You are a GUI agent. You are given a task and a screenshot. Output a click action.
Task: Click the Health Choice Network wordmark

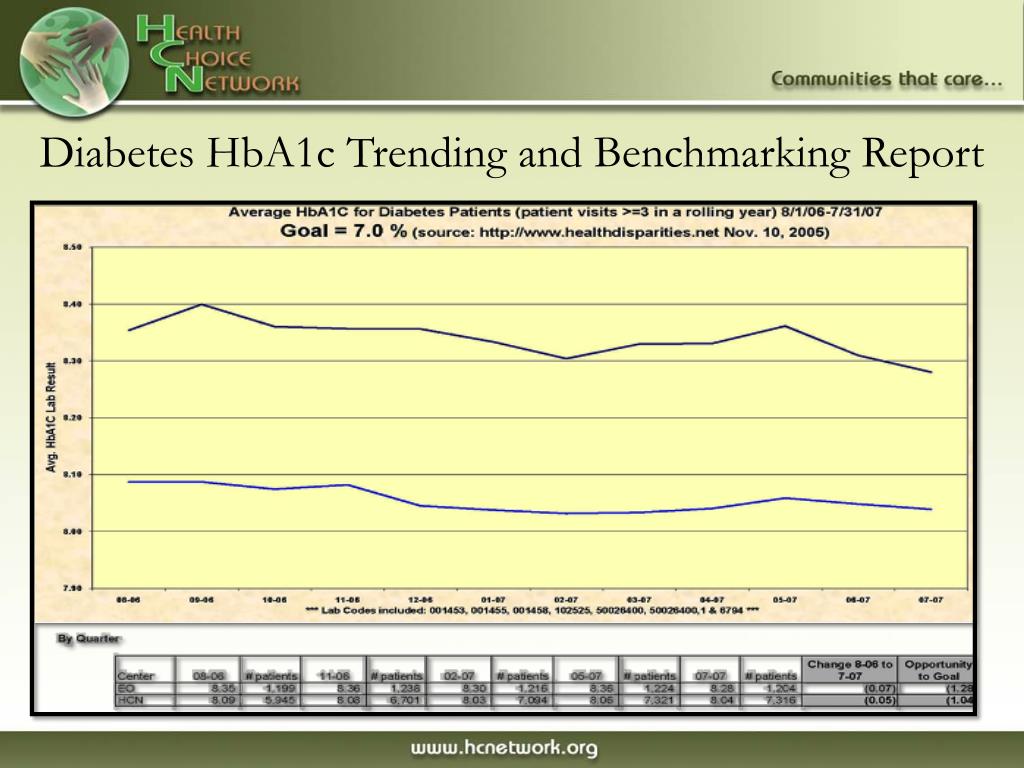[218, 54]
